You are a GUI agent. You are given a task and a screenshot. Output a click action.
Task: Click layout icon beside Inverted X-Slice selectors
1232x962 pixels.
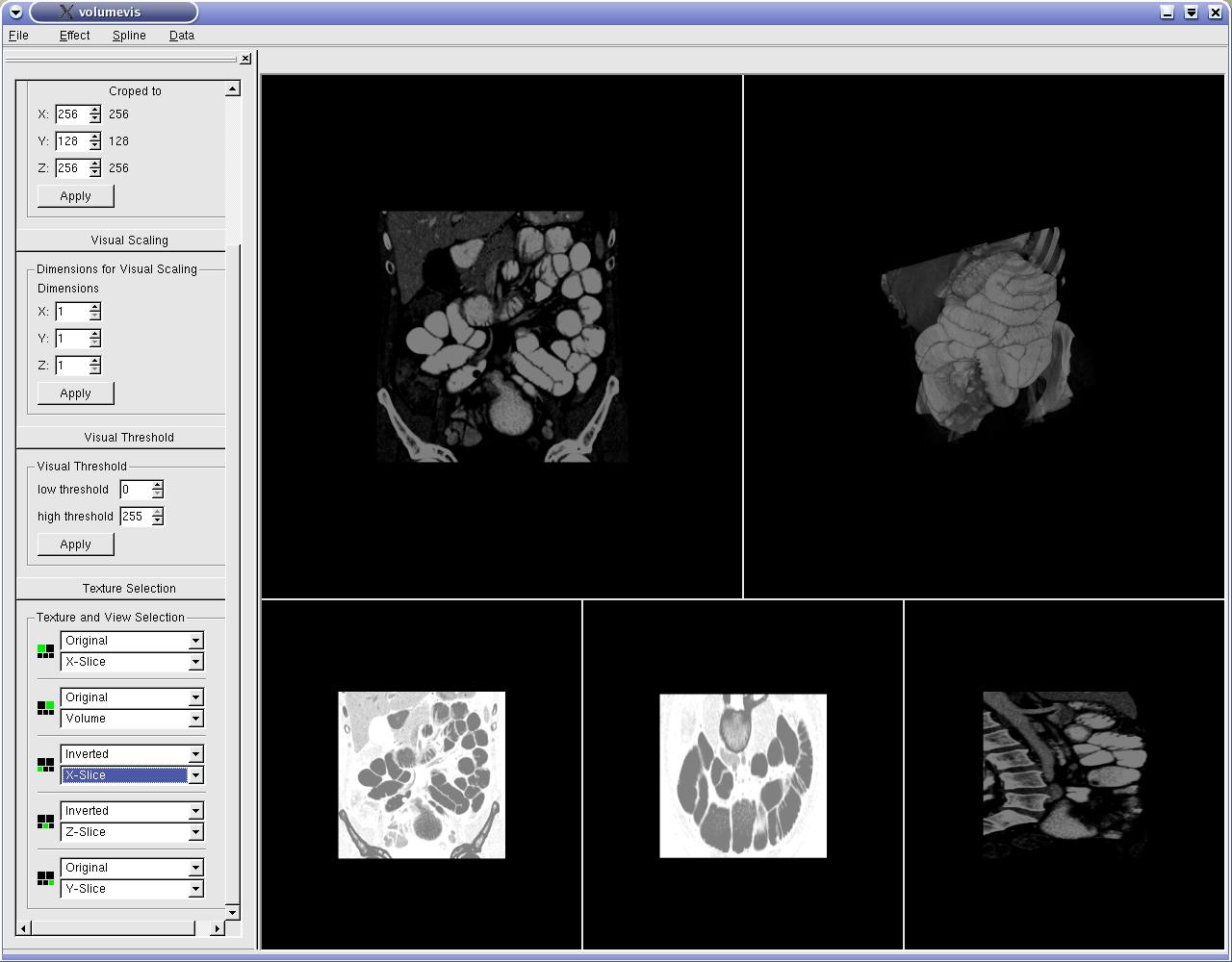(45, 765)
